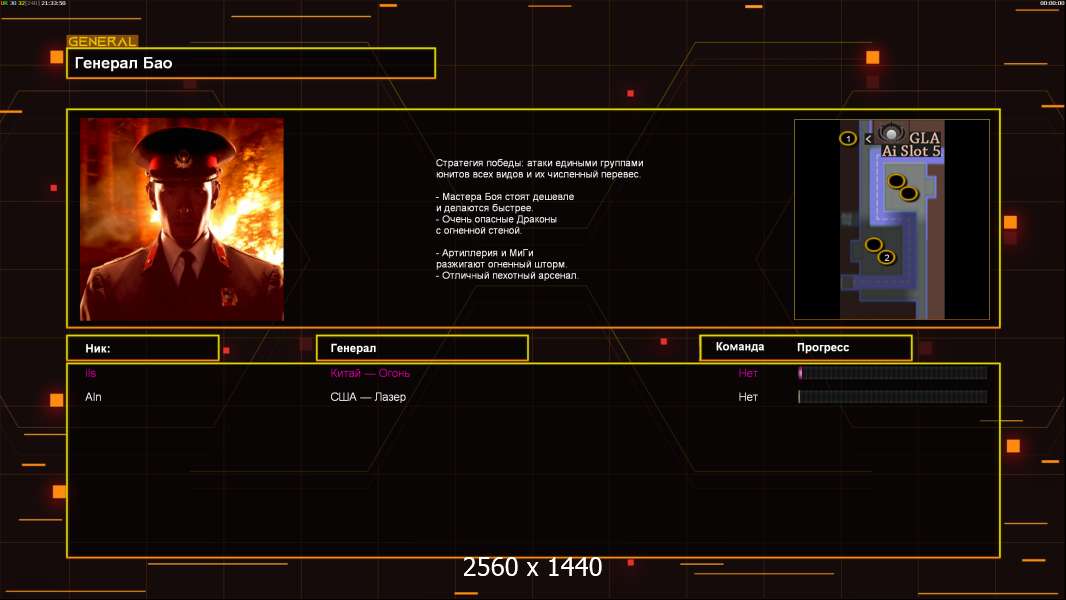Click the 'Прогресс' column header

click(823, 347)
